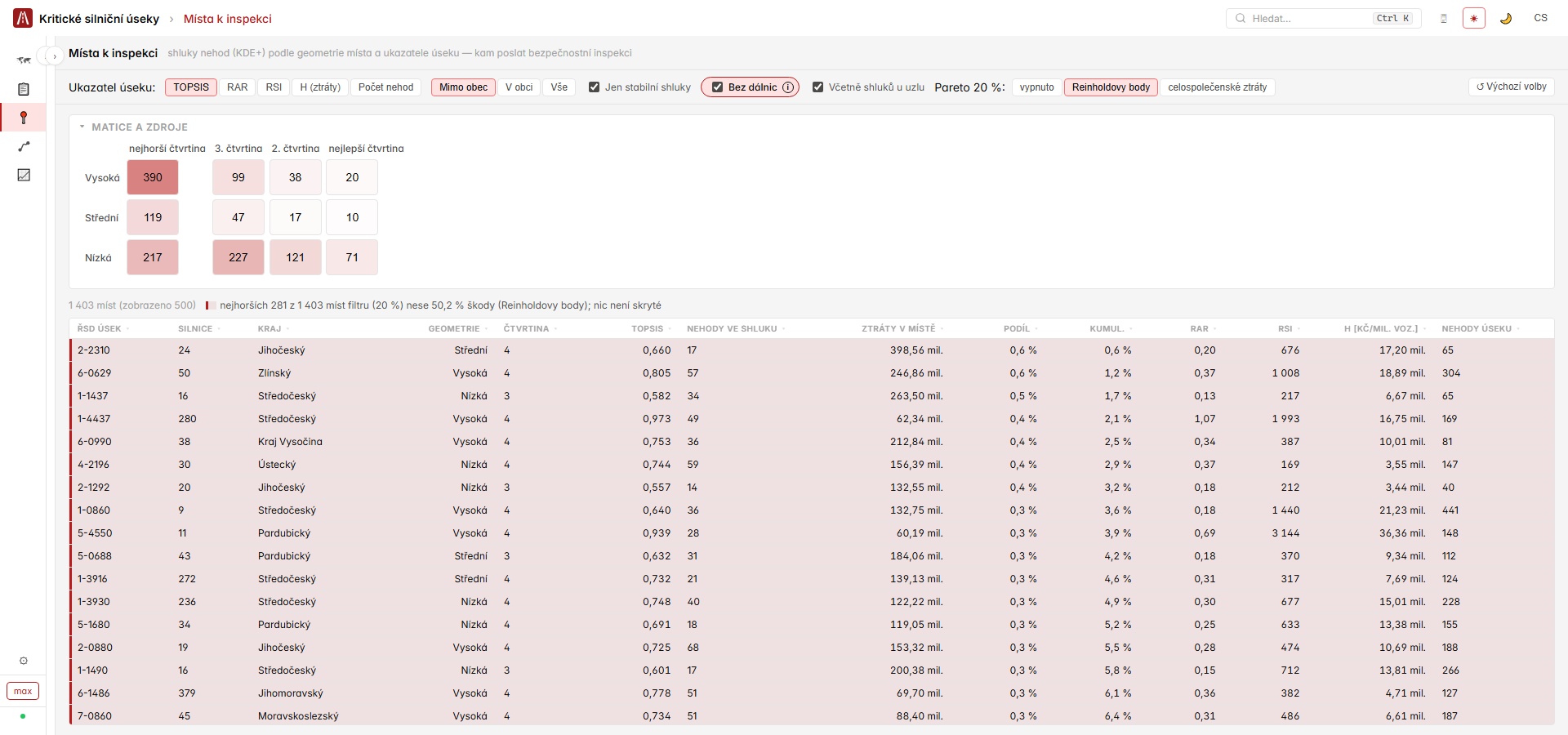Open the clipboard report sidebar icon
The image size is (1568, 735).
point(24,89)
